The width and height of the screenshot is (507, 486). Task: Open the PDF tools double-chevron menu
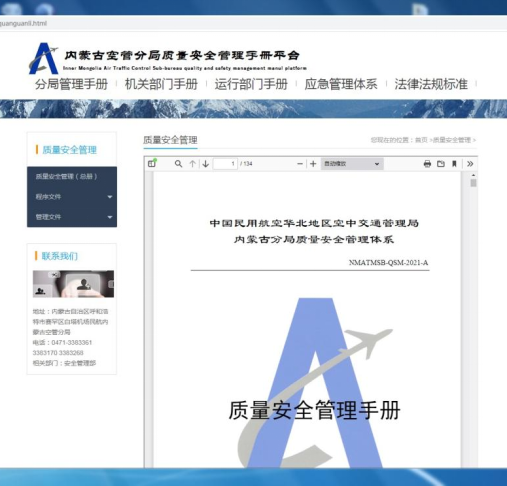point(470,164)
